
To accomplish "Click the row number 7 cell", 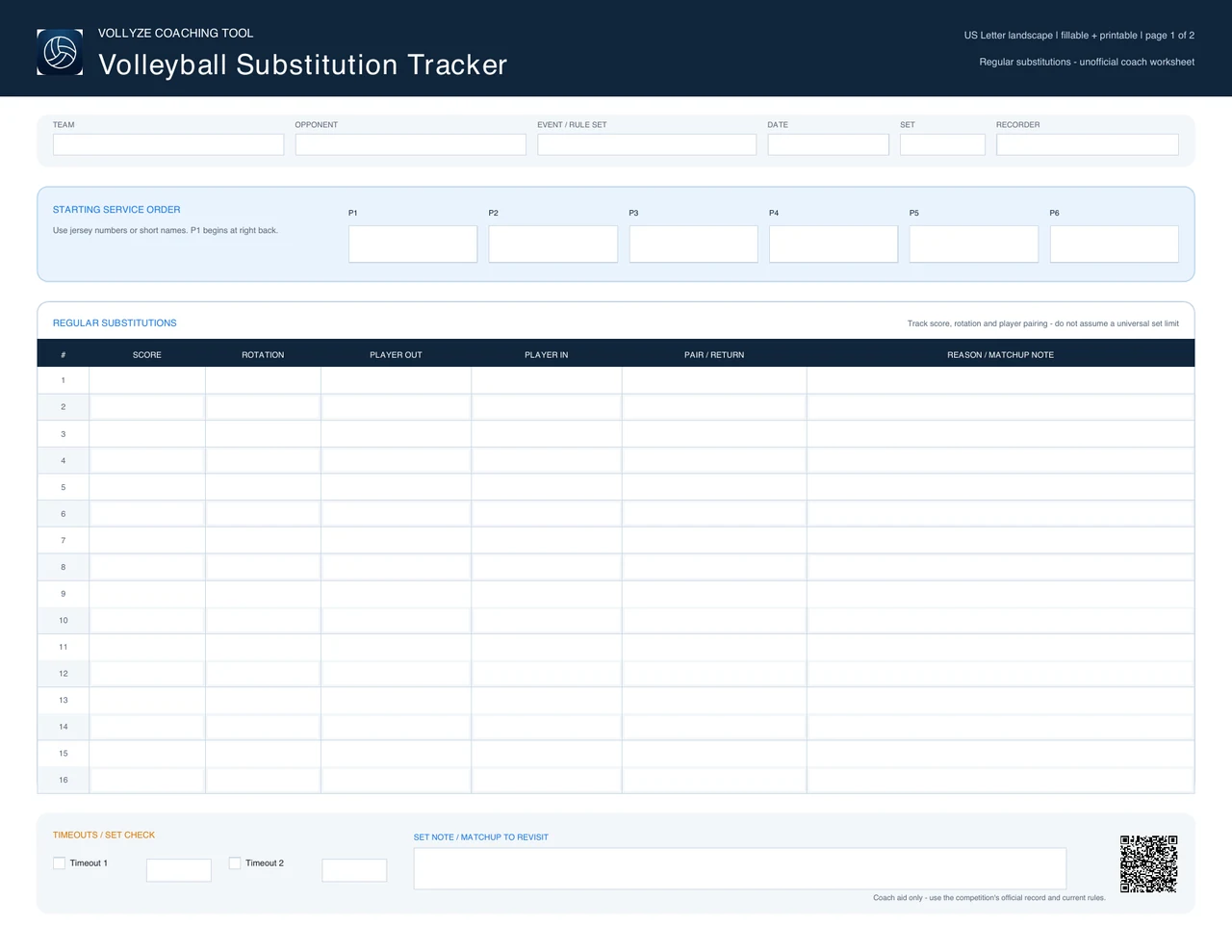I will pos(64,540).
